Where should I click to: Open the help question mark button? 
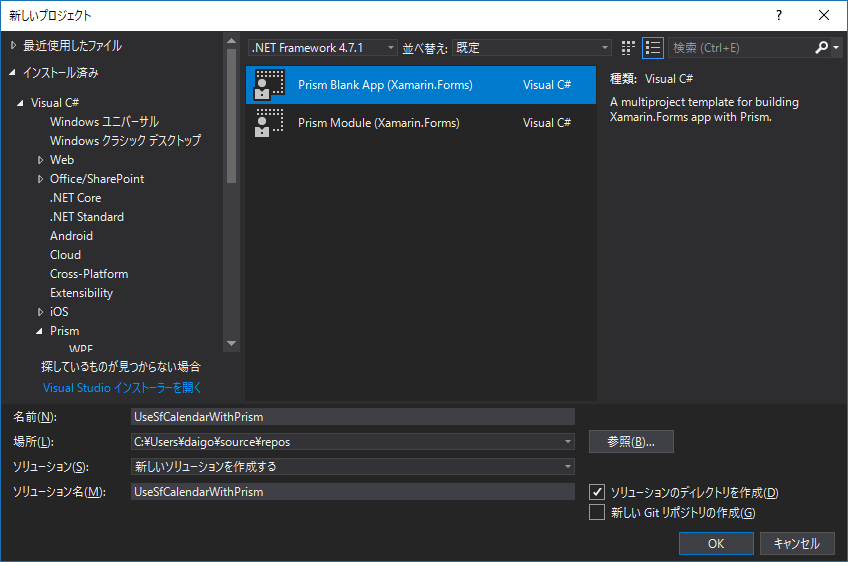779,15
